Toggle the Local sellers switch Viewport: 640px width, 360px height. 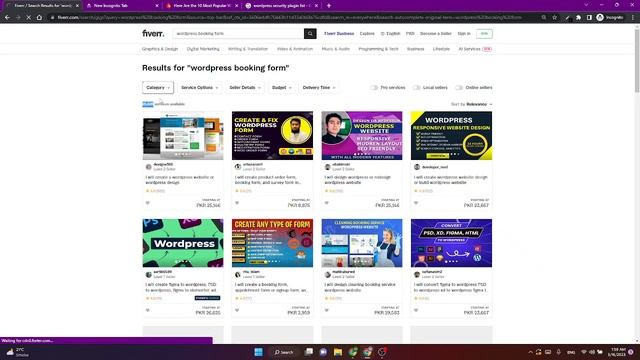416,87
